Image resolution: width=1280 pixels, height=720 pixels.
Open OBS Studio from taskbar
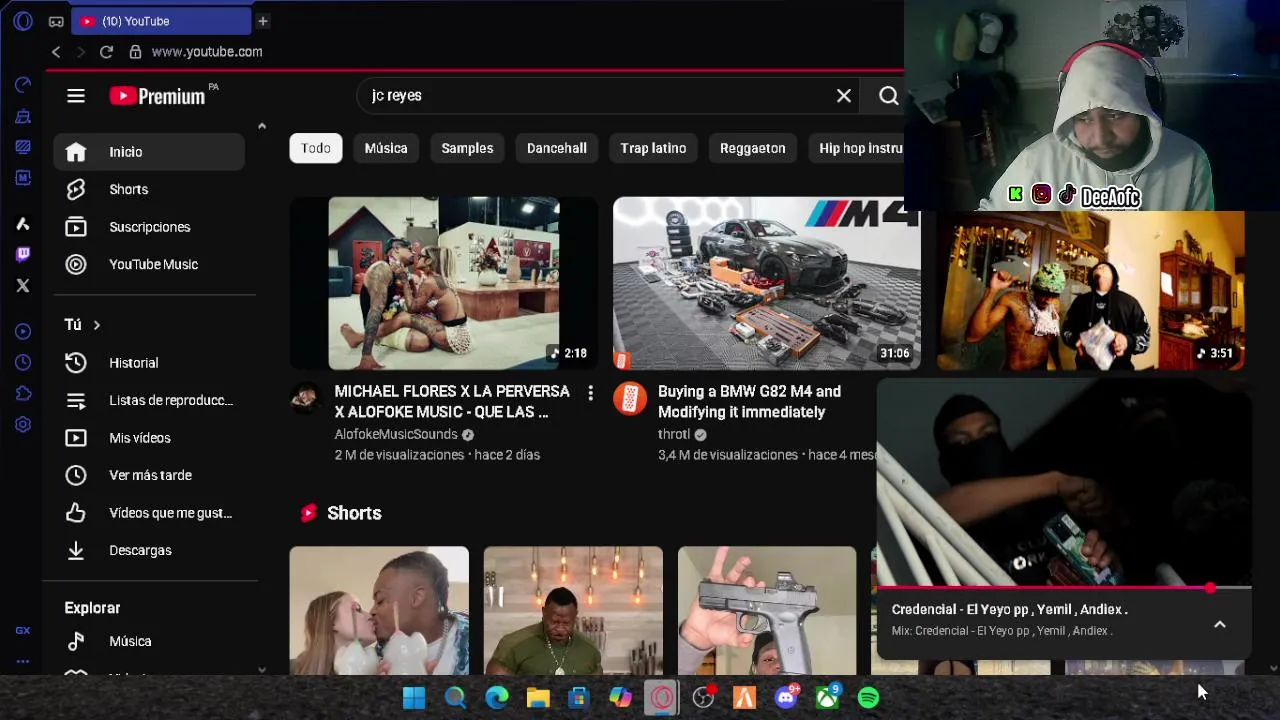tap(703, 698)
